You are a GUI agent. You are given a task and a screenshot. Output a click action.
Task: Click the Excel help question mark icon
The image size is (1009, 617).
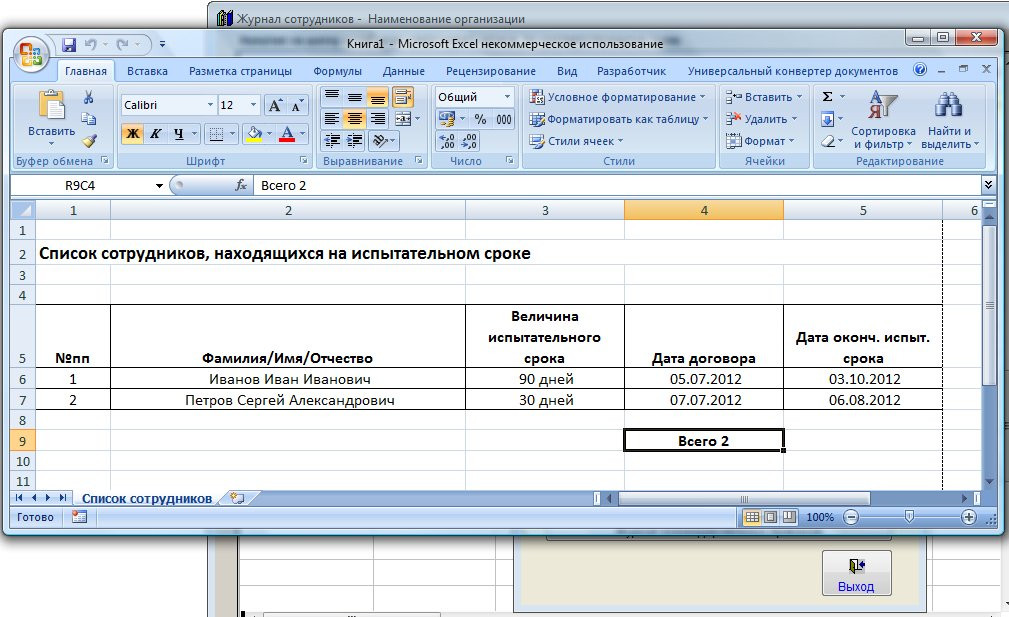pos(920,71)
